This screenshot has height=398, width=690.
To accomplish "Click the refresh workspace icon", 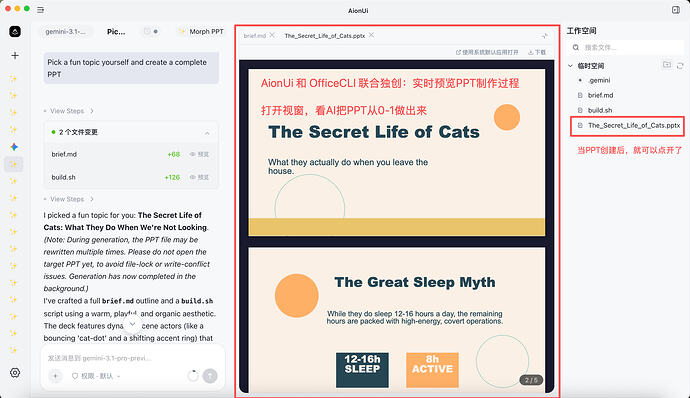I will [x=680, y=66].
